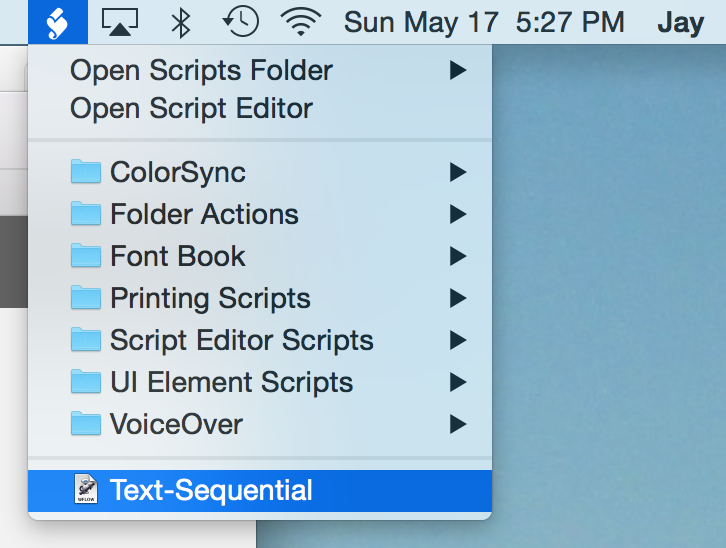Expand the Printing Scripts submenu arrow
726x548 pixels.
click(458, 298)
